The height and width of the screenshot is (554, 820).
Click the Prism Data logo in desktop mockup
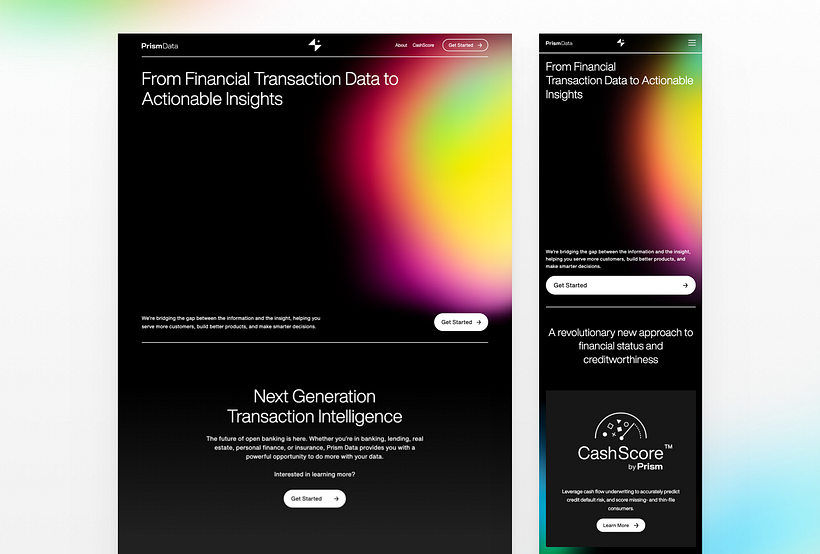tap(160, 46)
